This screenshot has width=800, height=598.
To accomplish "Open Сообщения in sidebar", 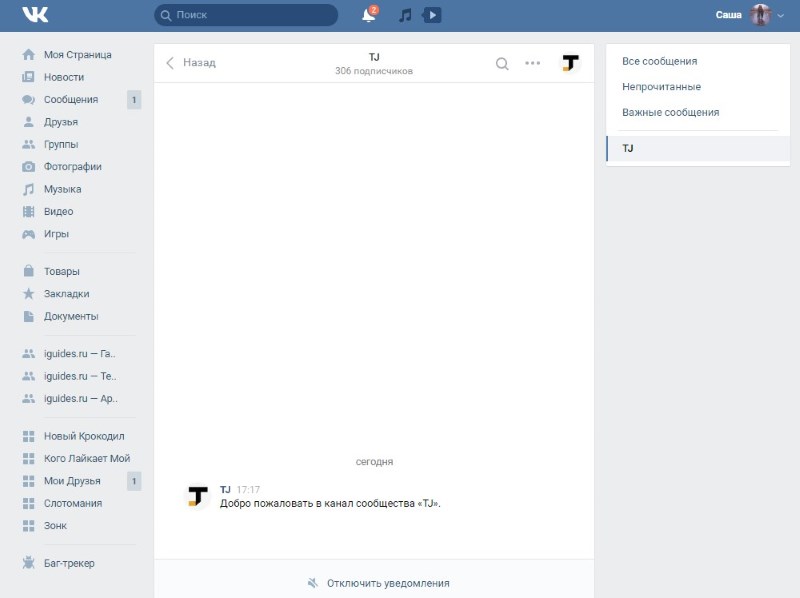I will tap(71, 99).
